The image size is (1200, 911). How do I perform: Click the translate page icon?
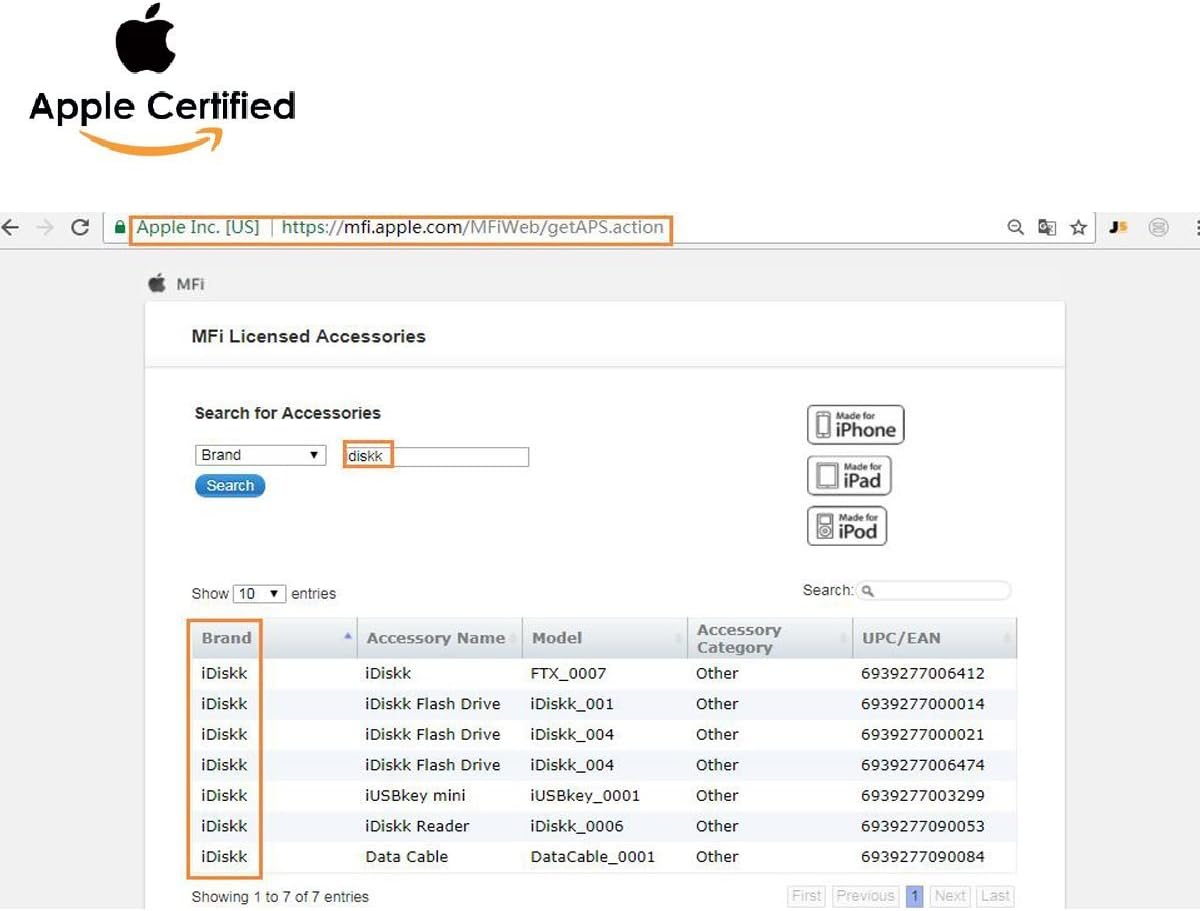pyautogui.click(x=1047, y=228)
